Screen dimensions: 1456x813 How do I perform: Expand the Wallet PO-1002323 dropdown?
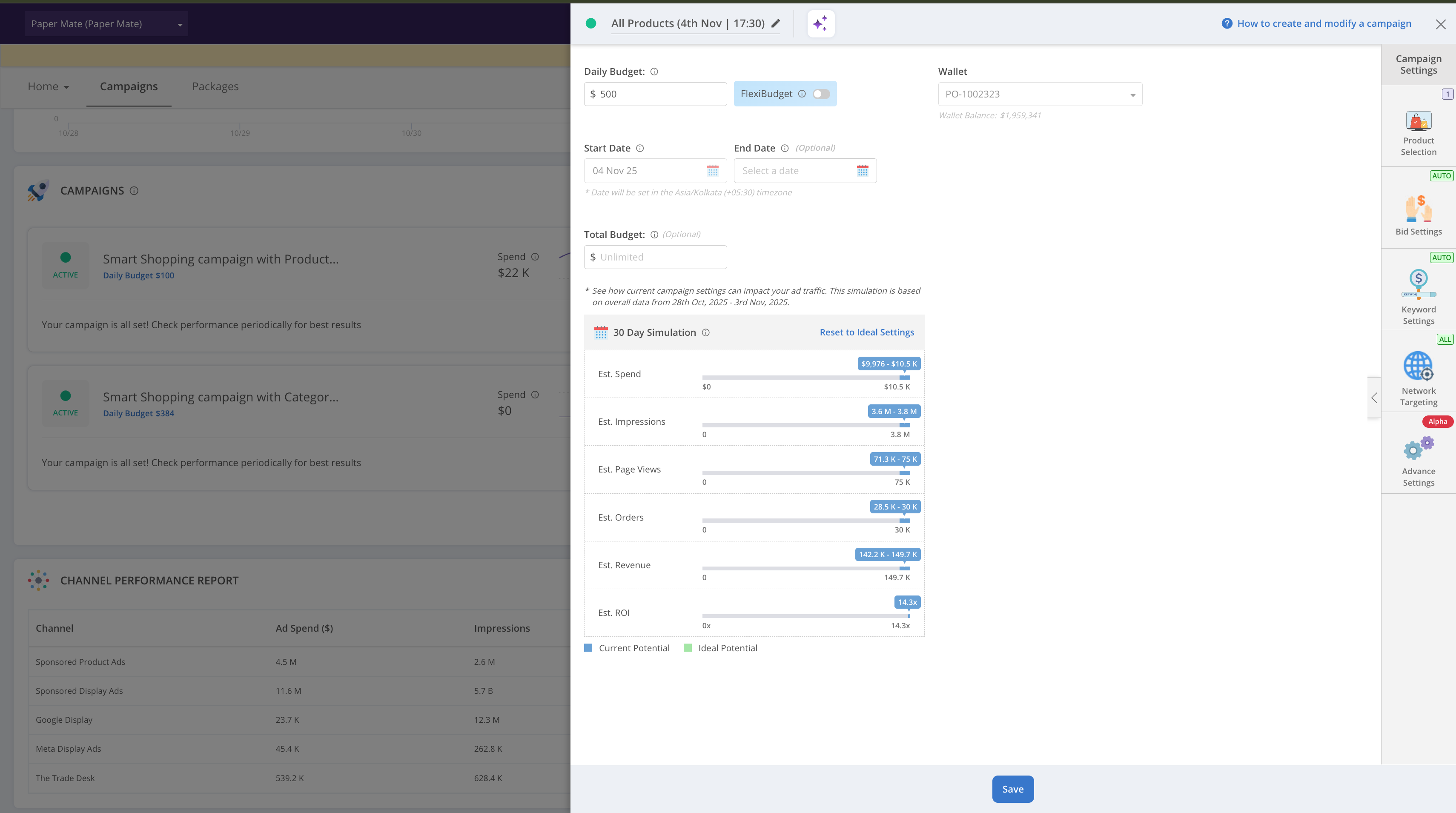click(x=1040, y=94)
